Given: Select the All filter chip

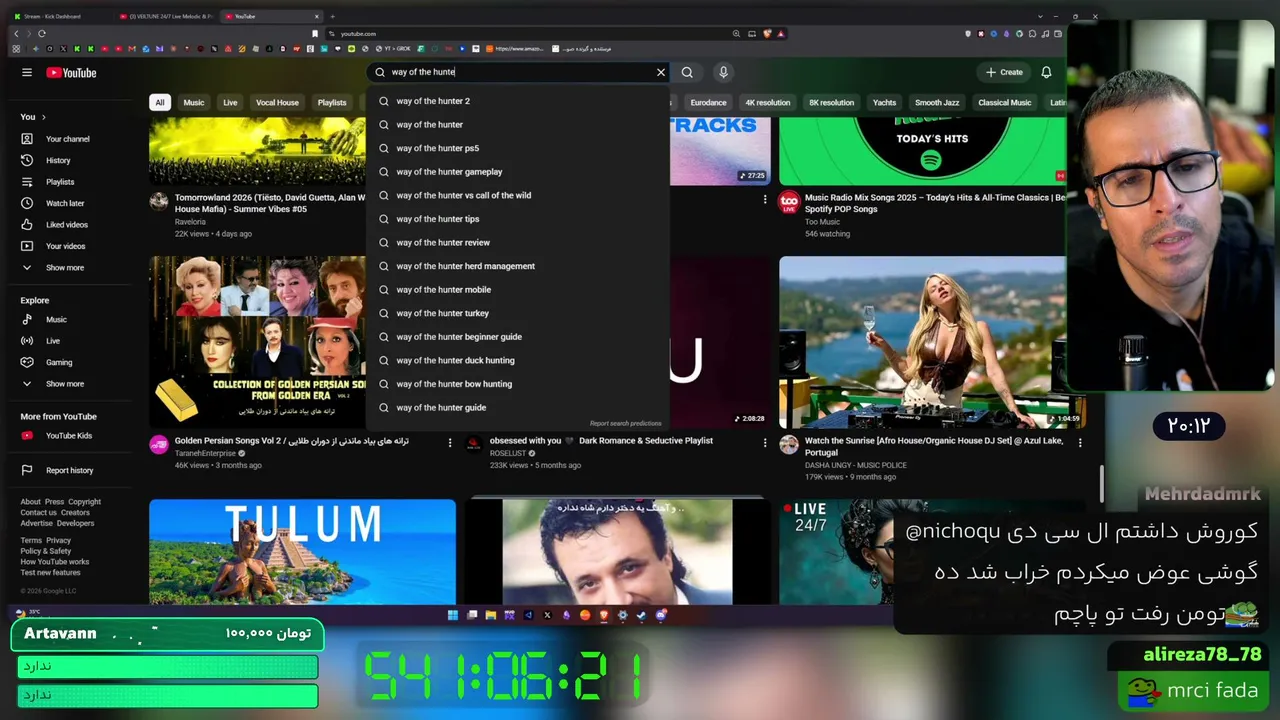Looking at the screenshot, I should [x=159, y=102].
